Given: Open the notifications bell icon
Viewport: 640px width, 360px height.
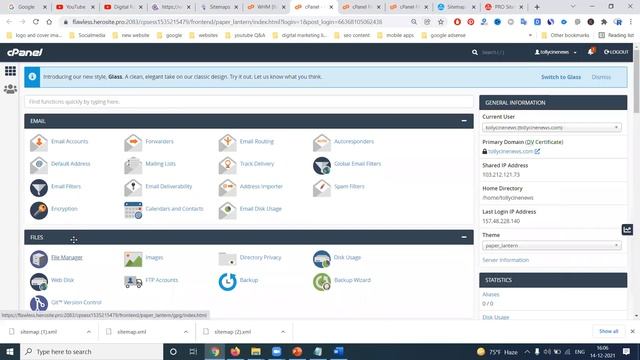Looking at the screenshot, I should click(591, 52).
